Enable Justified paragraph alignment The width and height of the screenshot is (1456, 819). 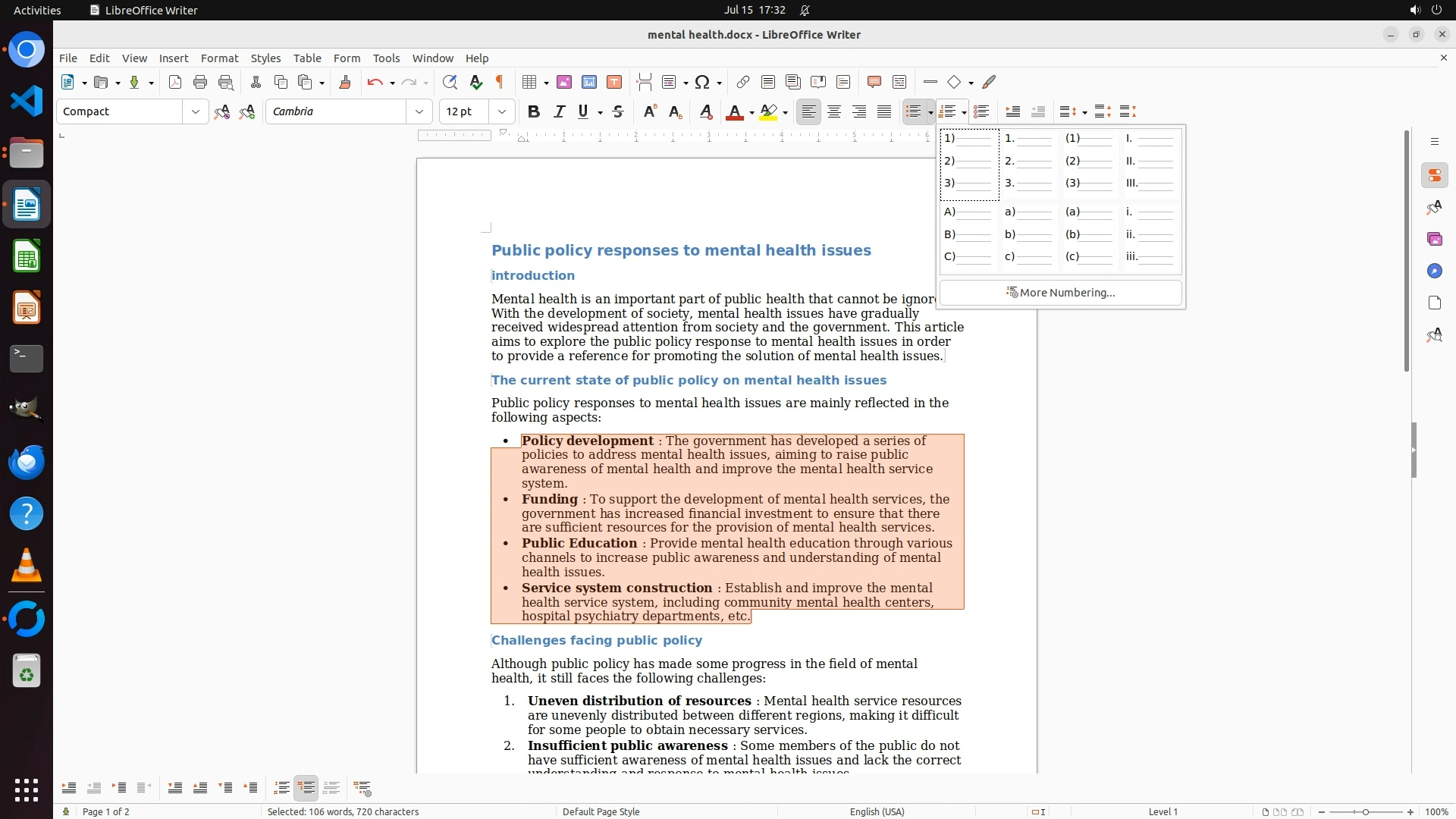click(884, 111)
